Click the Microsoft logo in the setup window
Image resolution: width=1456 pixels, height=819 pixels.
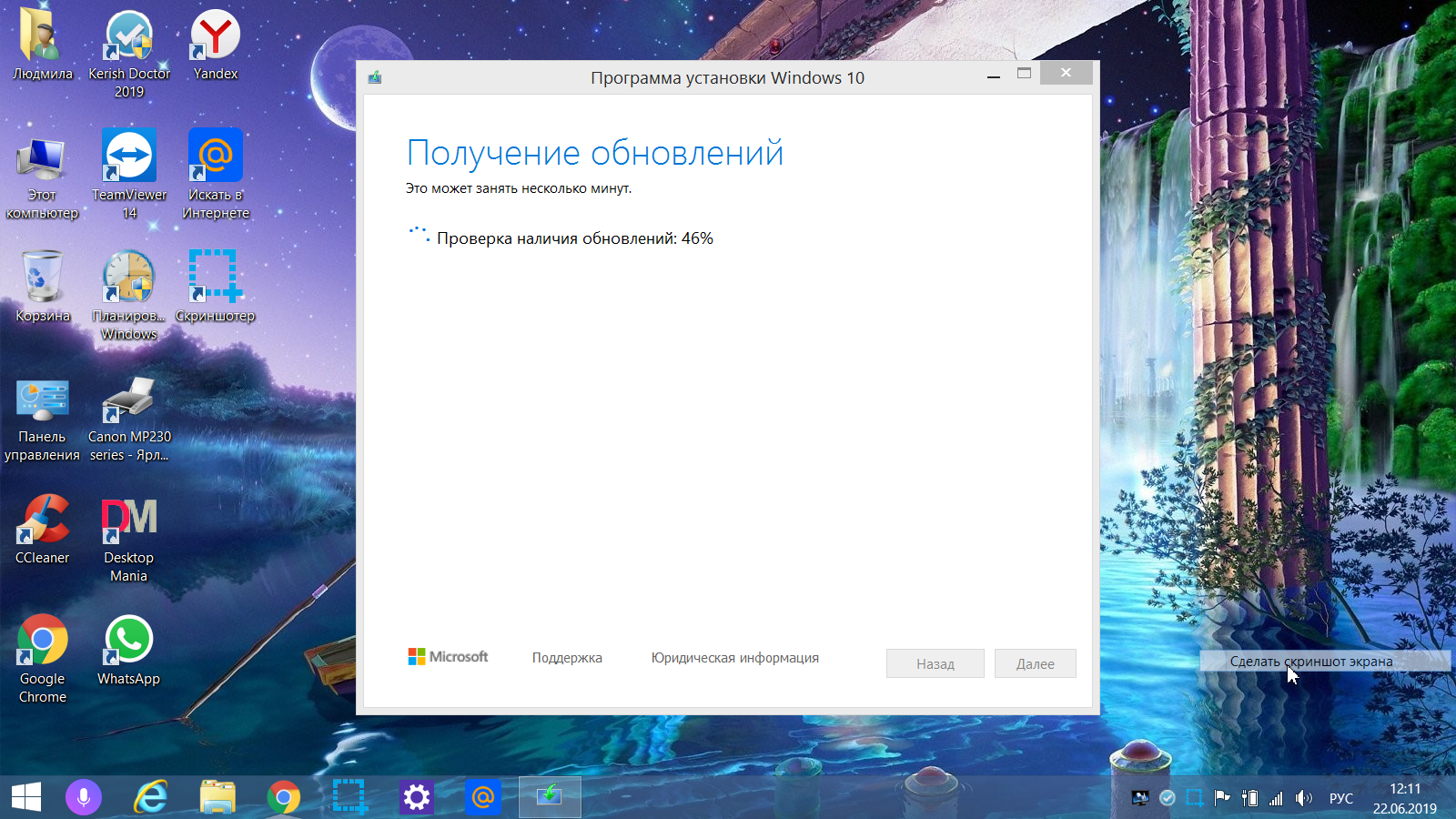[x=448, y=656]
